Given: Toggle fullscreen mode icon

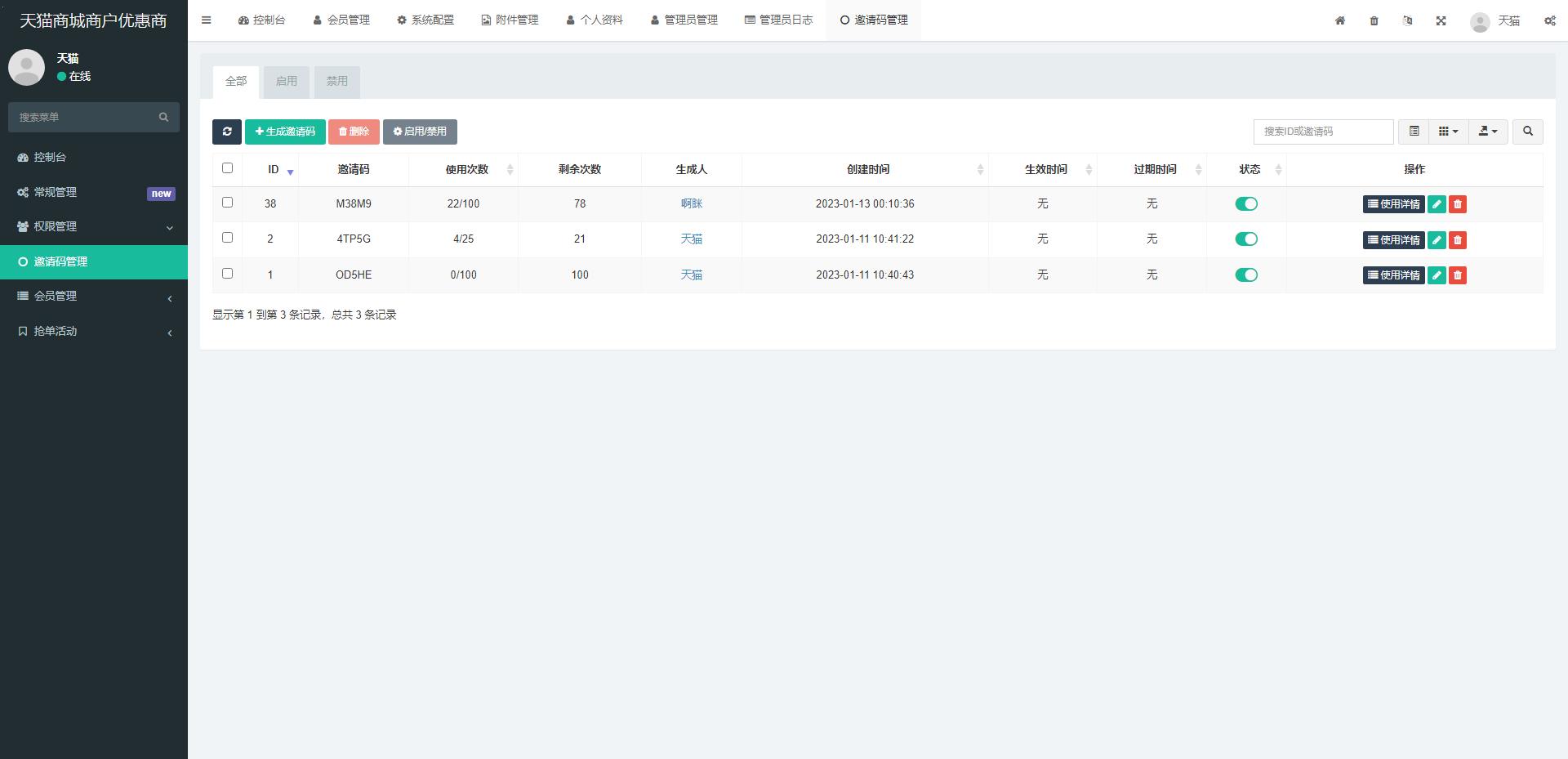Looking at the screenshot, I should pyautogui.click(x=1441, y=20).
